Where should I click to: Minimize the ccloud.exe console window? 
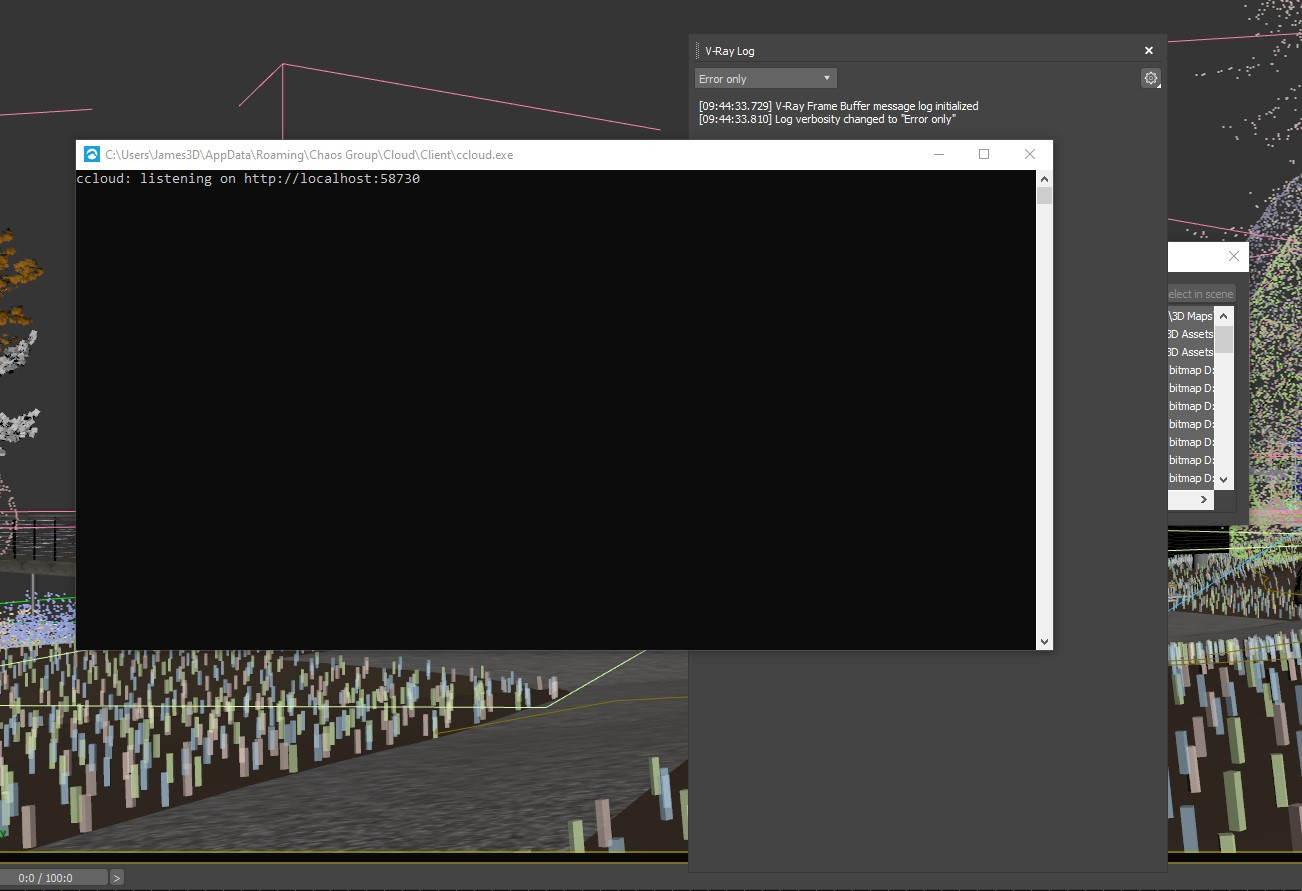(938, 154)
